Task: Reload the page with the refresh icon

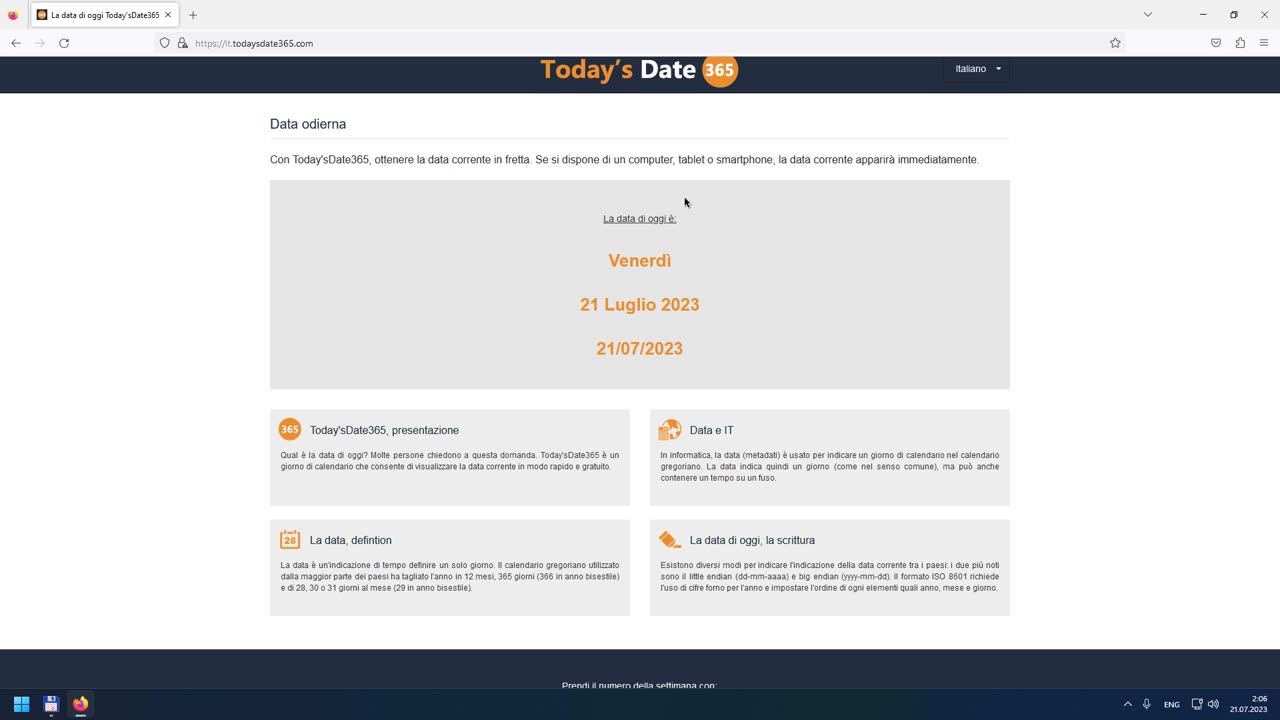Action: (64, 43)
